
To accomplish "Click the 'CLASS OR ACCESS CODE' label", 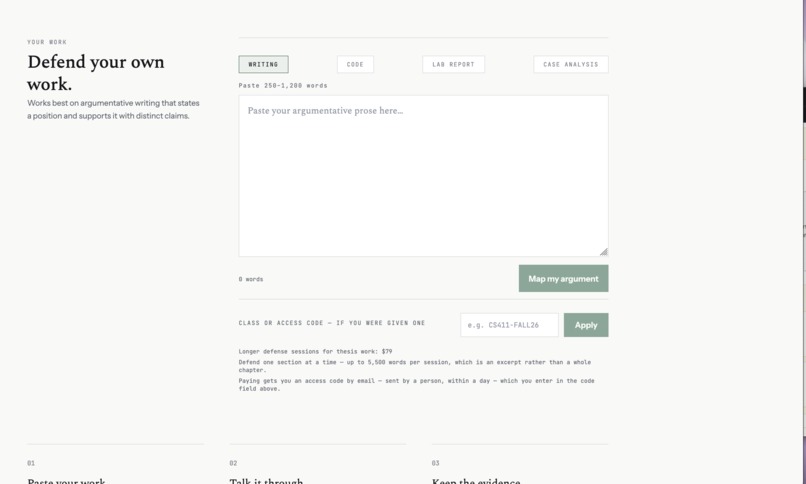I will pyautogui.click(x=332, y=323).
